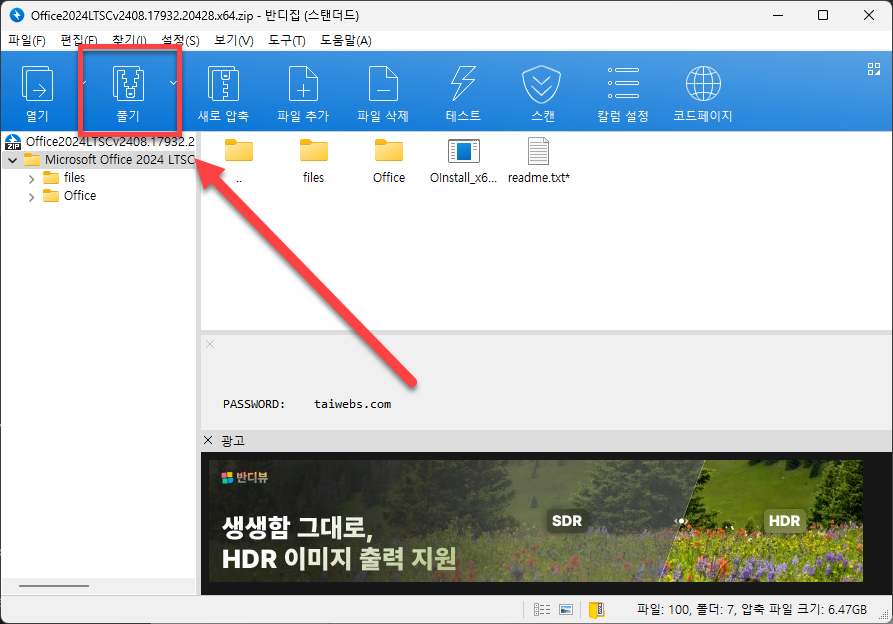The width and height of the screenshot is (893, 624).
Task: Click the status bar file count text
Action: click(x=752, y=610)
